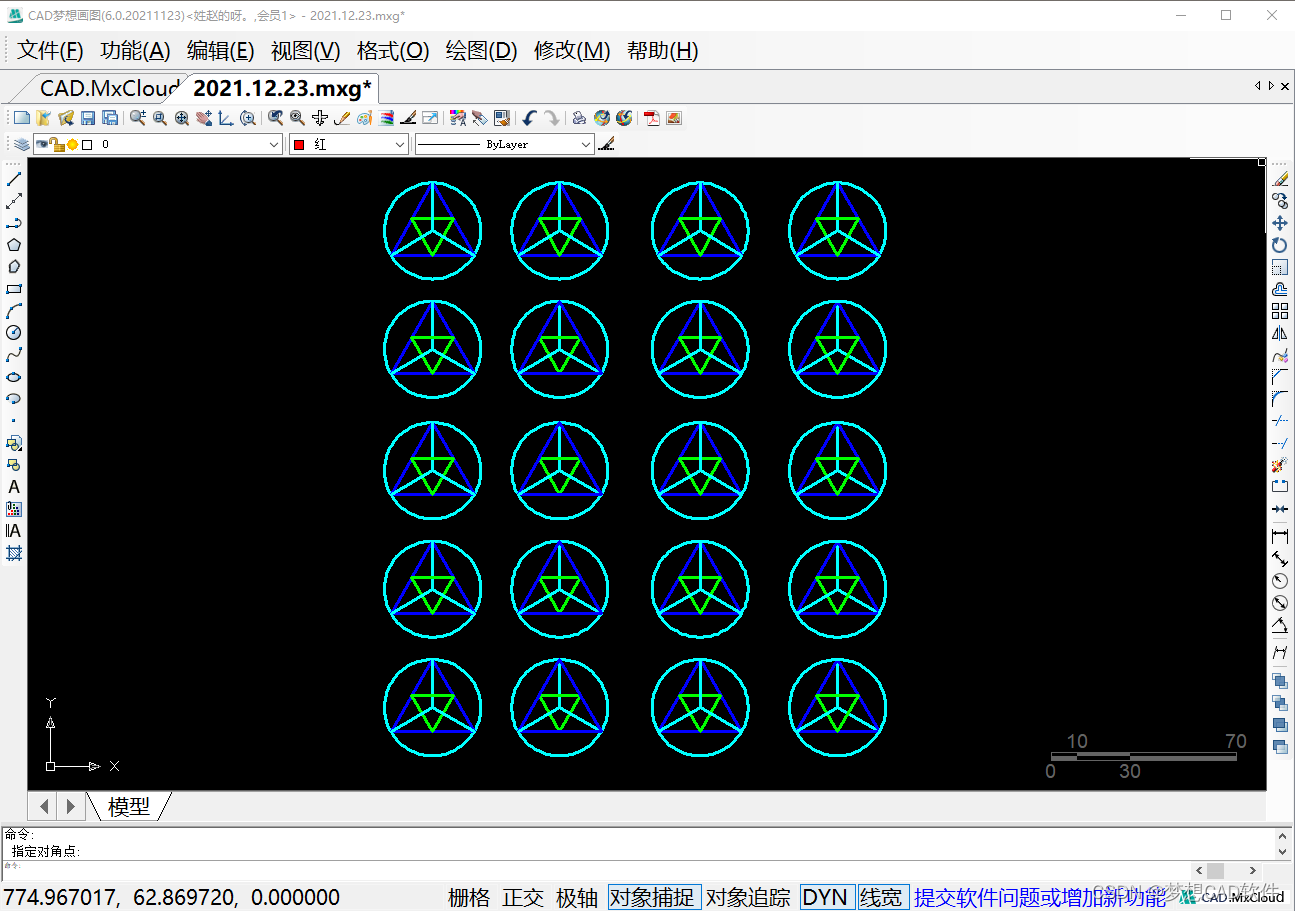Click the Print icon
1295x911 pixels.
[579, 118]
